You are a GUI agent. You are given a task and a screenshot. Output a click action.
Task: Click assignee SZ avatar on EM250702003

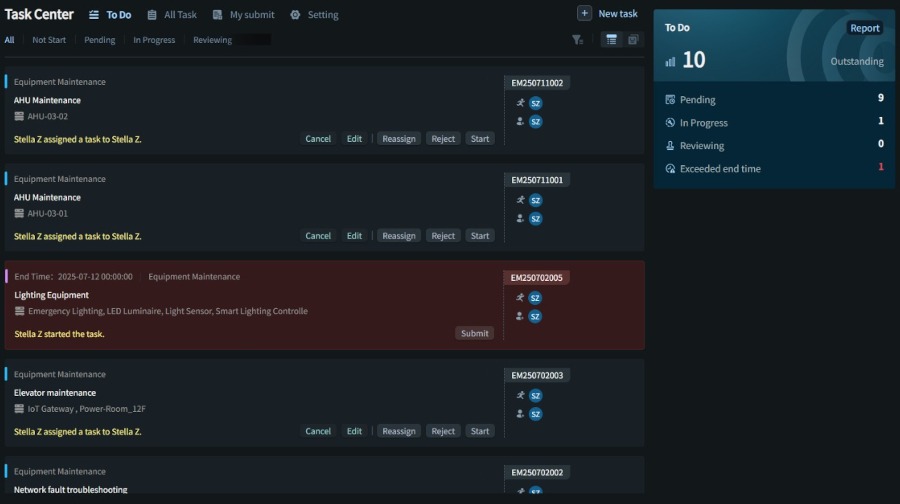[536, 414]
